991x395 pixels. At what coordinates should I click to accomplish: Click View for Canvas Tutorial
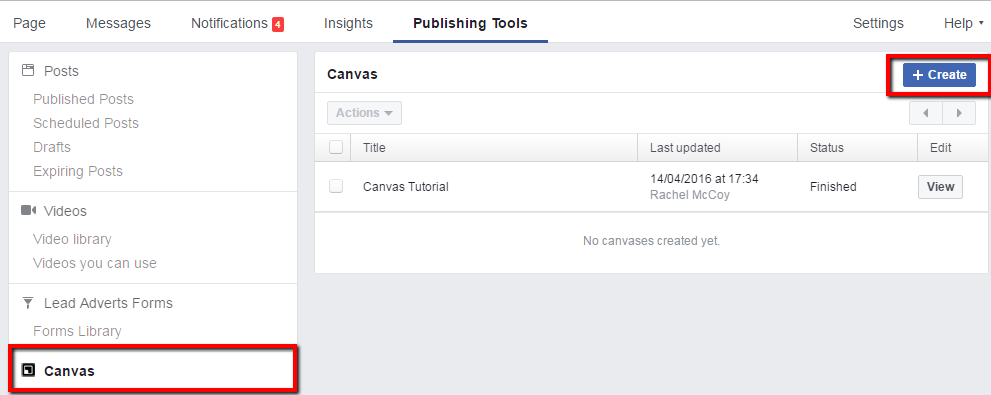pos(940,187)
